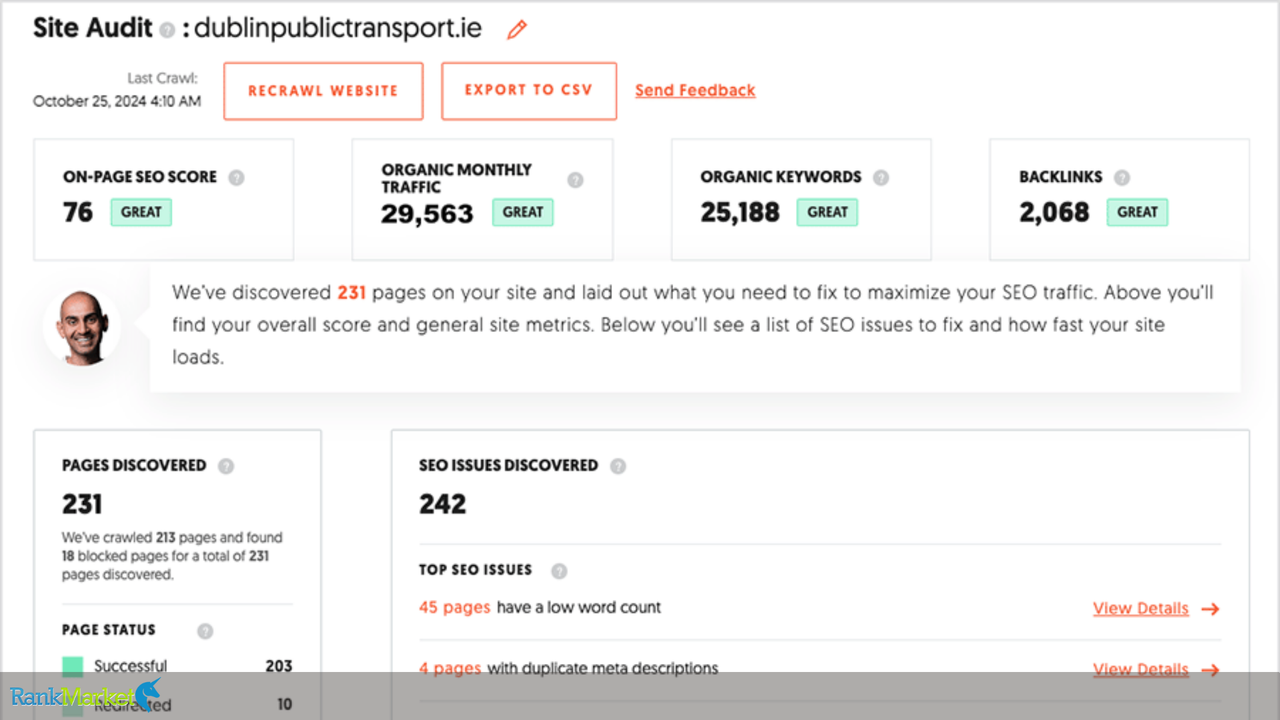Click the dublinpublictransport.ie domain name
1280x720 pixels.
pos(338,28)
